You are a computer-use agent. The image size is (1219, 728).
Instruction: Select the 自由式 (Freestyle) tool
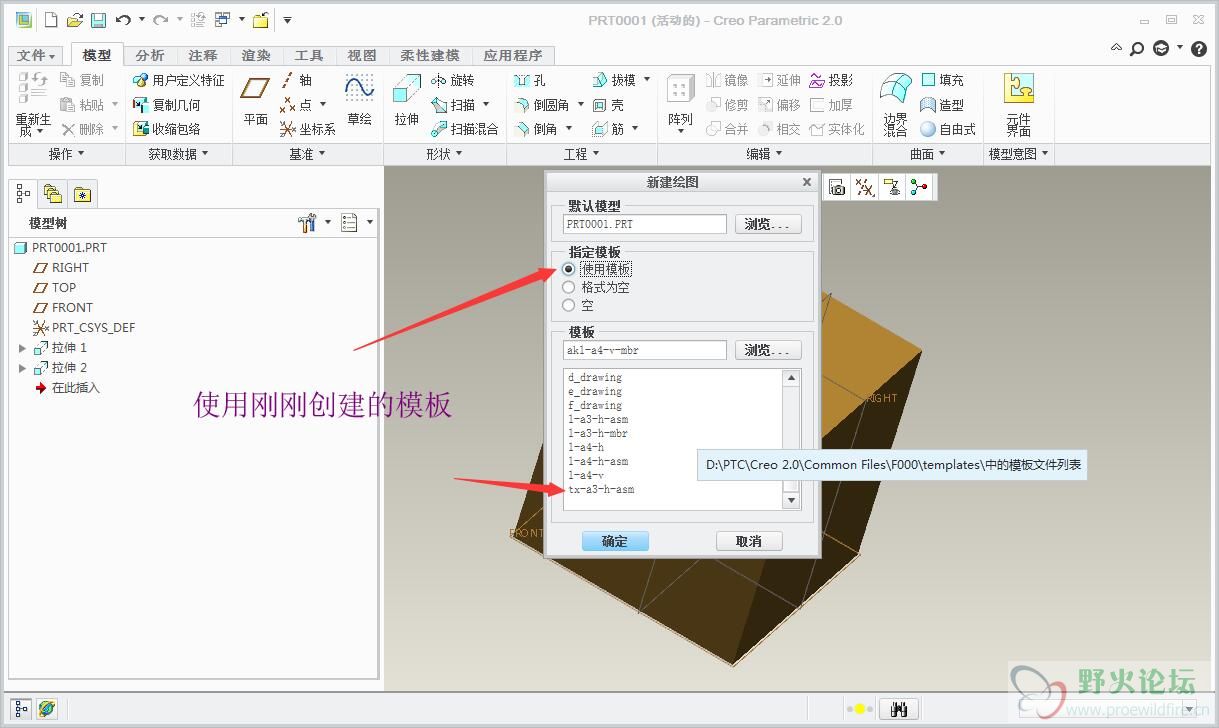948,129
